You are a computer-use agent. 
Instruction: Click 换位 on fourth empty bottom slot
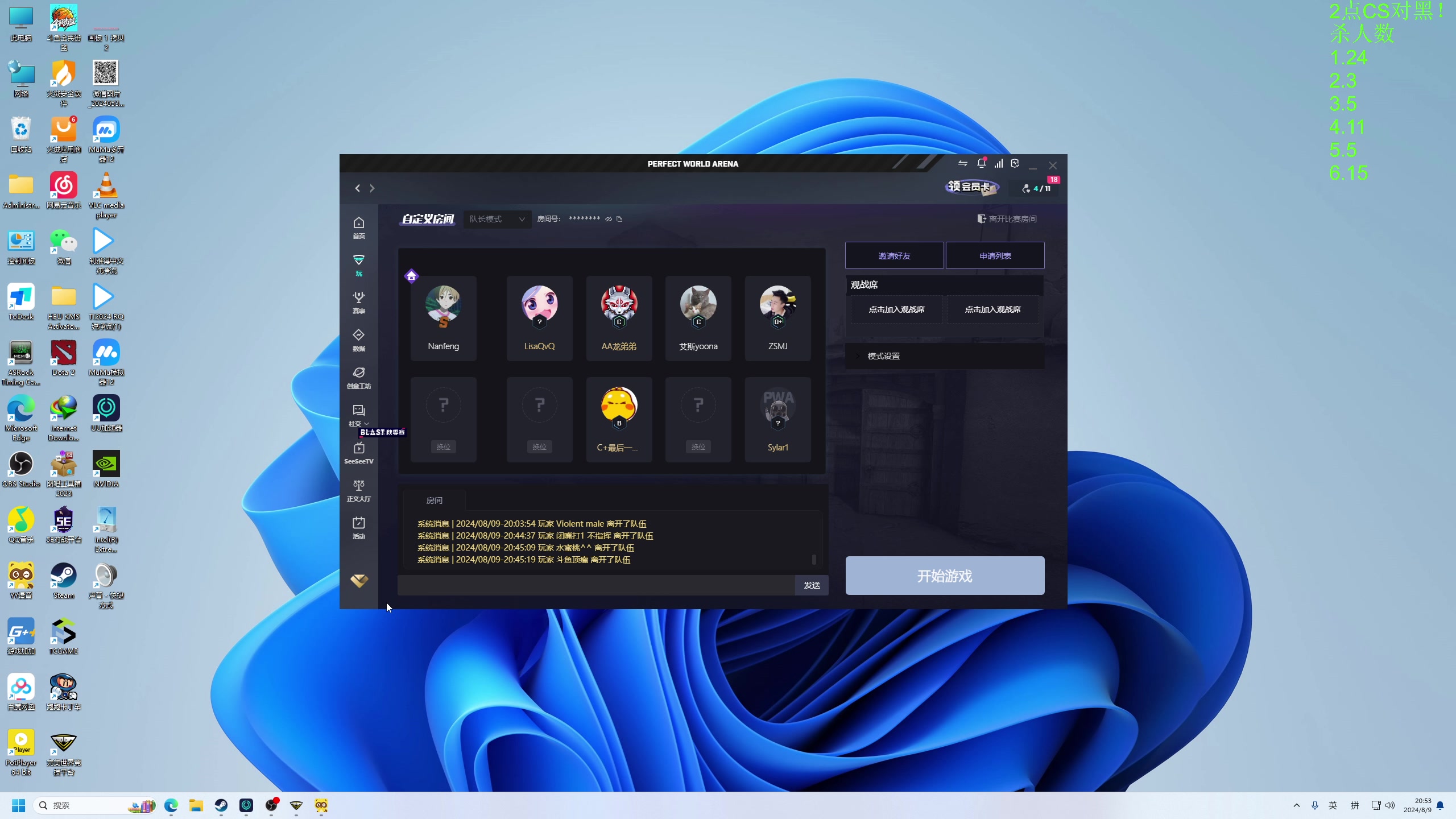point(698,446)
